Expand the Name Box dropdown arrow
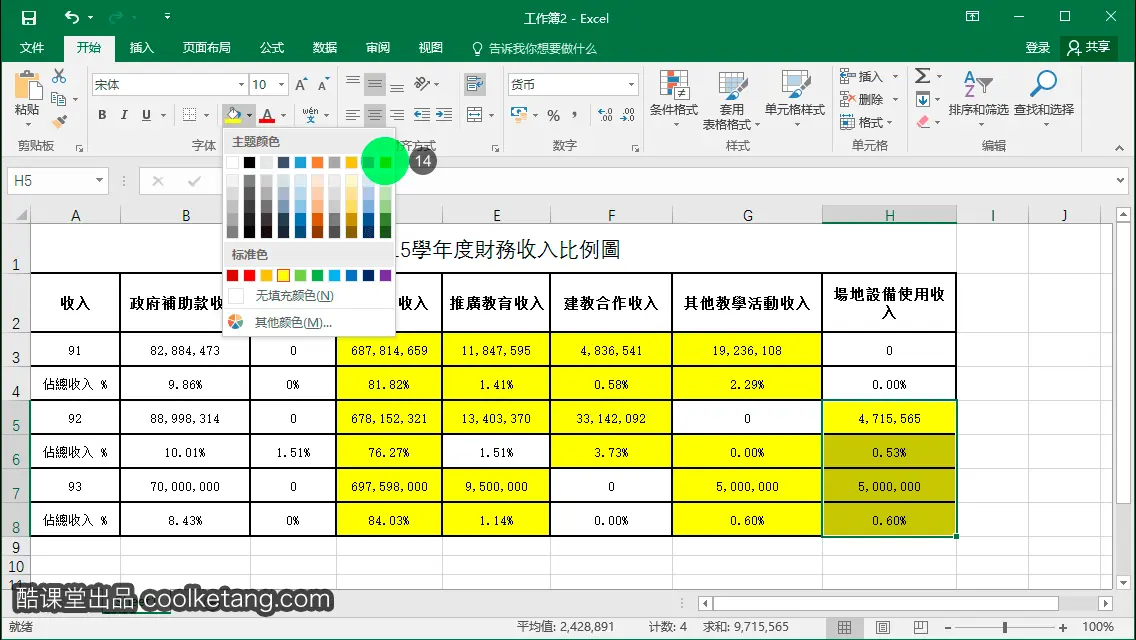Screen dimensions: 1136x640 pos(99,180)
